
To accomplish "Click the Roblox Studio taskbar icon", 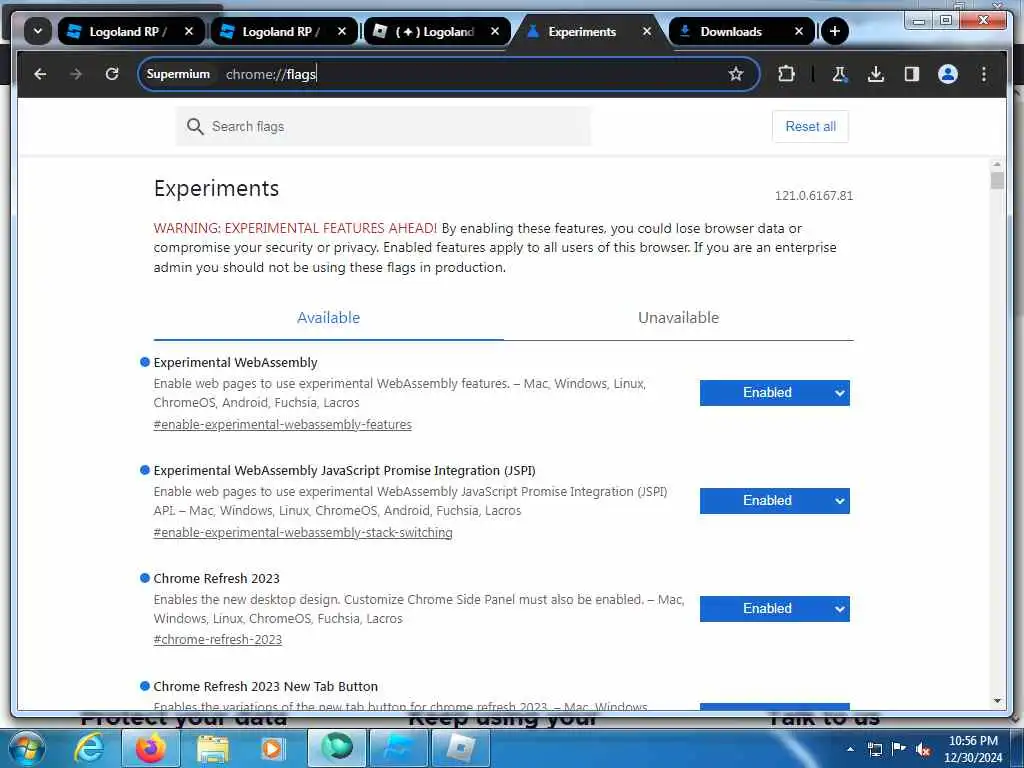I will click(398, 747).
